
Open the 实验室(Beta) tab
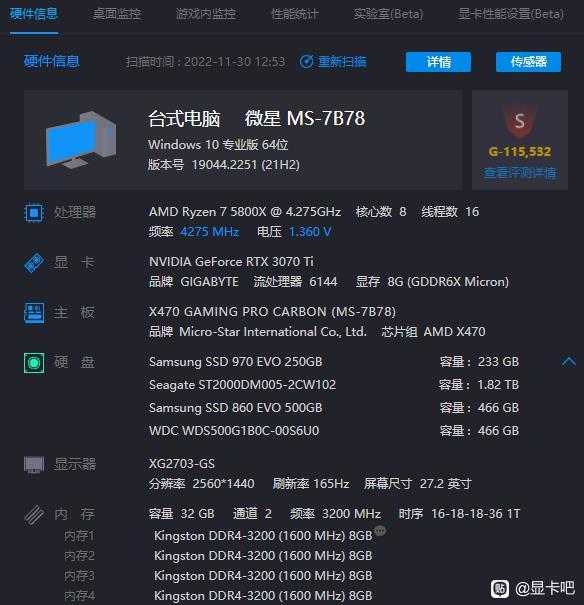pos(388,14)
